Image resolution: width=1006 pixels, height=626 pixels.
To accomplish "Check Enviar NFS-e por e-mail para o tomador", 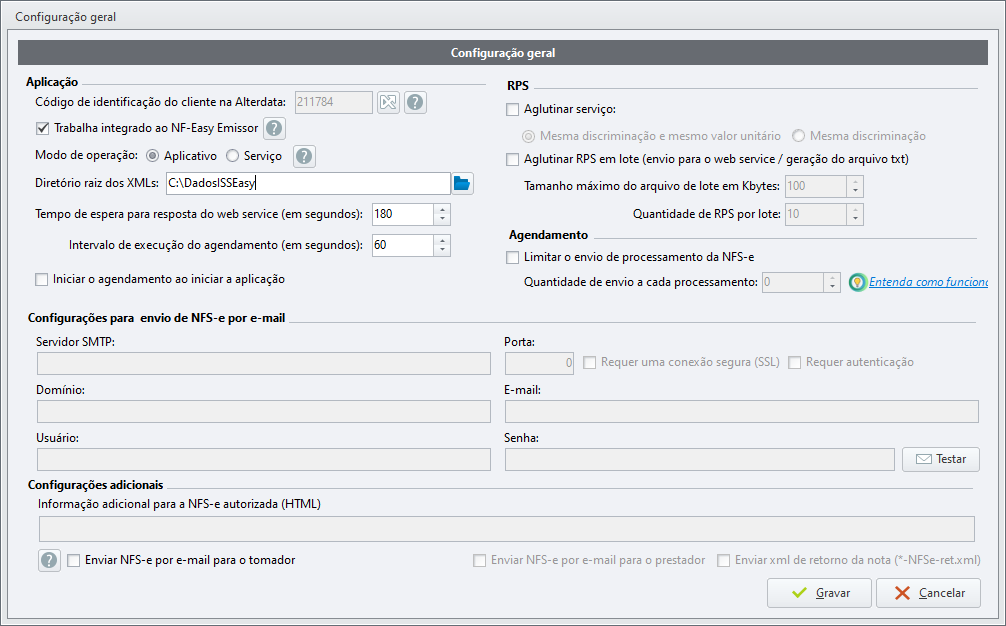I will pyautogui.click(x=74, y=561).
